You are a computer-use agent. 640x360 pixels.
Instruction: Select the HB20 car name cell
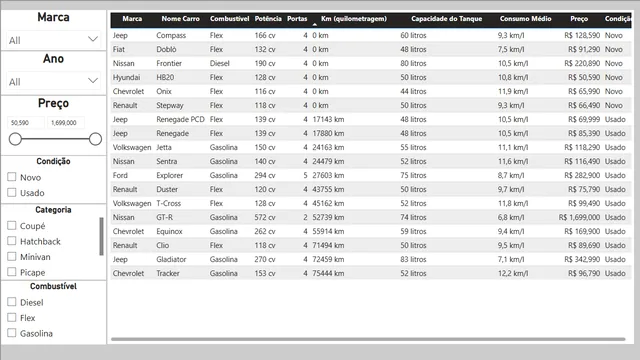coord(165,78)
